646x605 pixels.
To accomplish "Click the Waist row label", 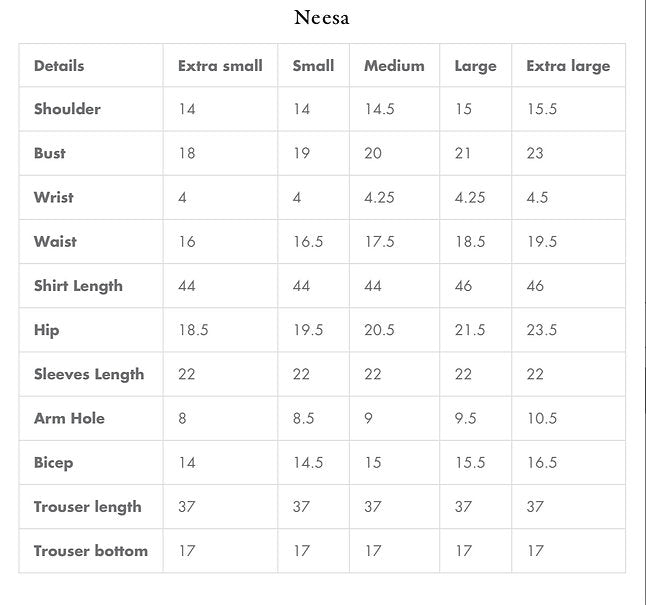I will (55, 241).
